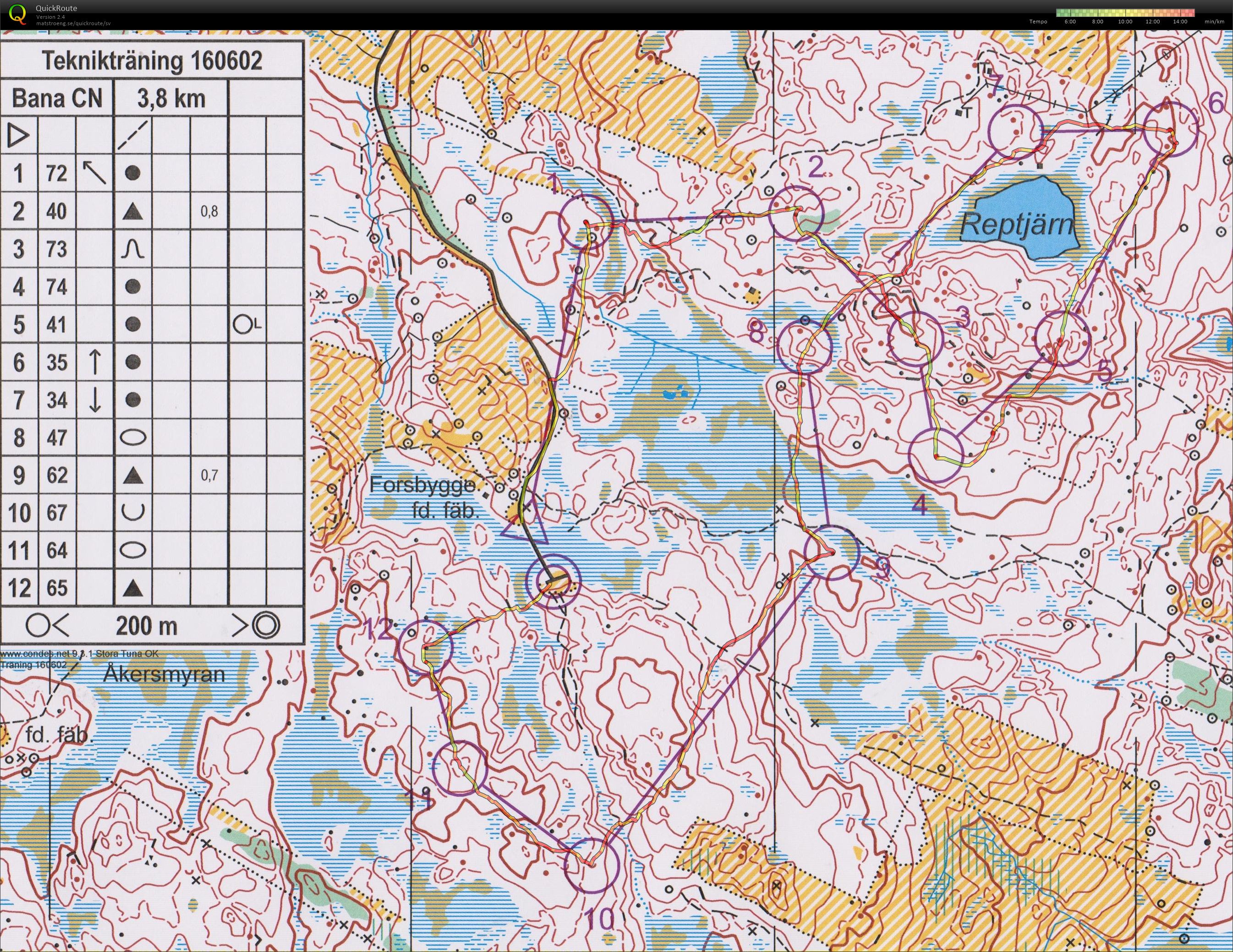Click control circle 7 on the map
The height and width of the screenshot is (952, 1233).
pyautogui.click(x=1016, y=131)
